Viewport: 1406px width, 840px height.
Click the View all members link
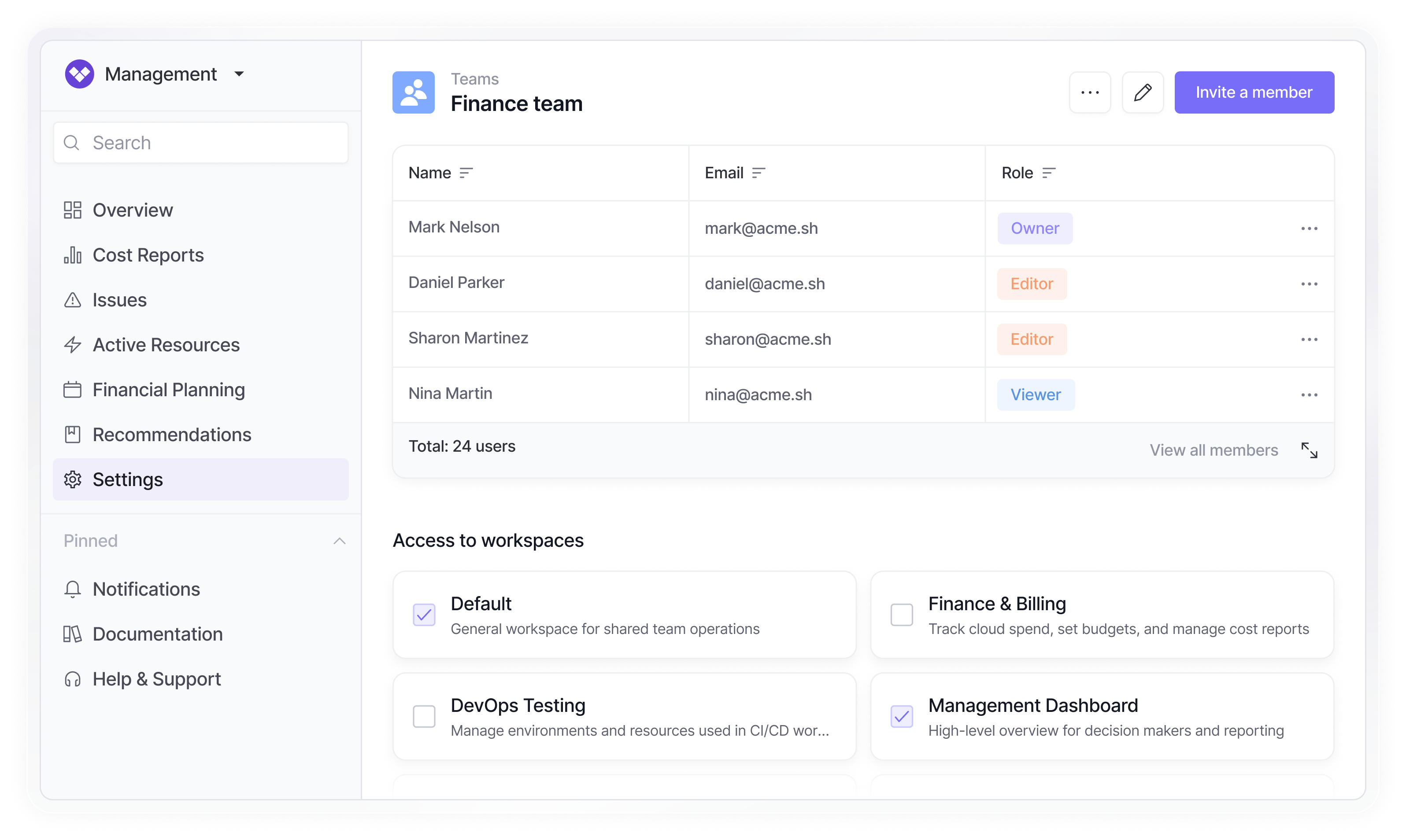point(1213,450)
